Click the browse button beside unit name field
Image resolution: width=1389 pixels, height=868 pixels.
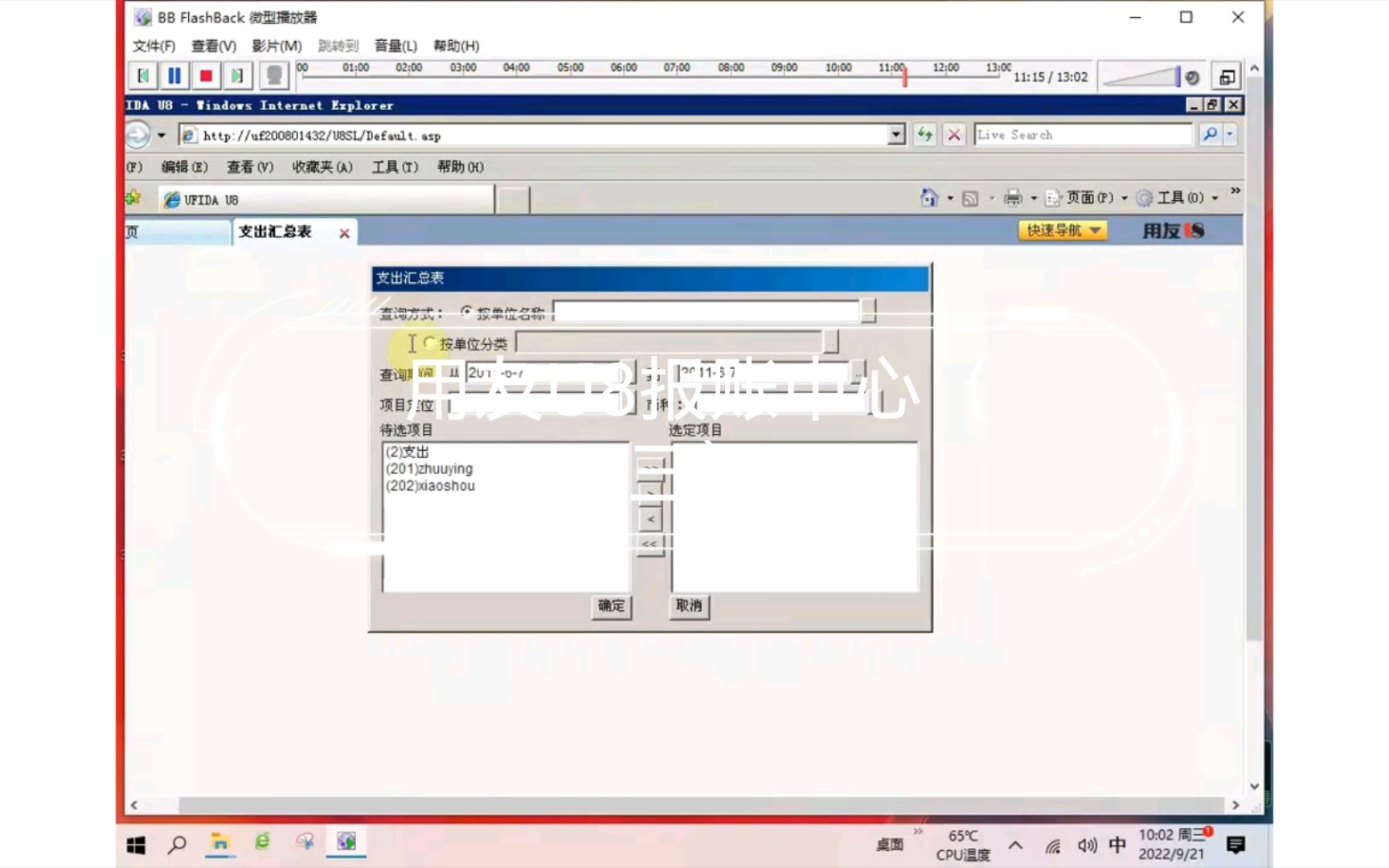pyautogui.click(x=868, y=311)
